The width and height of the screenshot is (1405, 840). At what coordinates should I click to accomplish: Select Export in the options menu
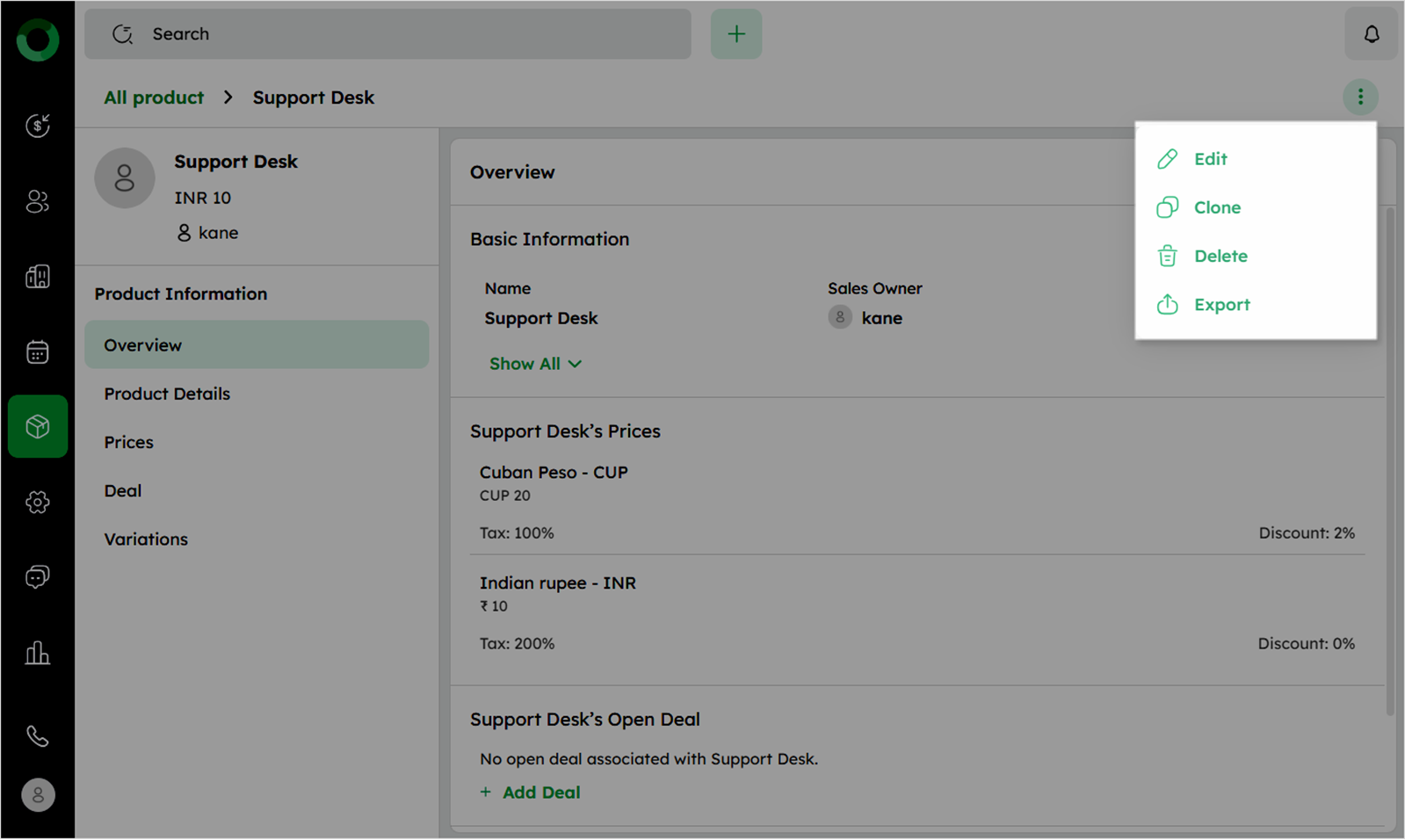pos(1220,305)
